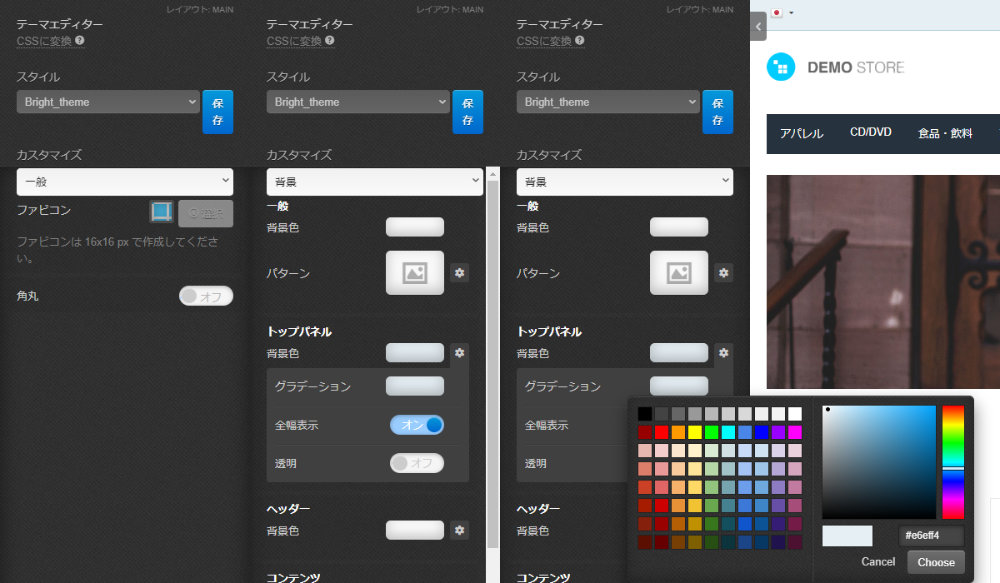
Task: Click help icon next to first CSSに変換
Action: (80, 40)
